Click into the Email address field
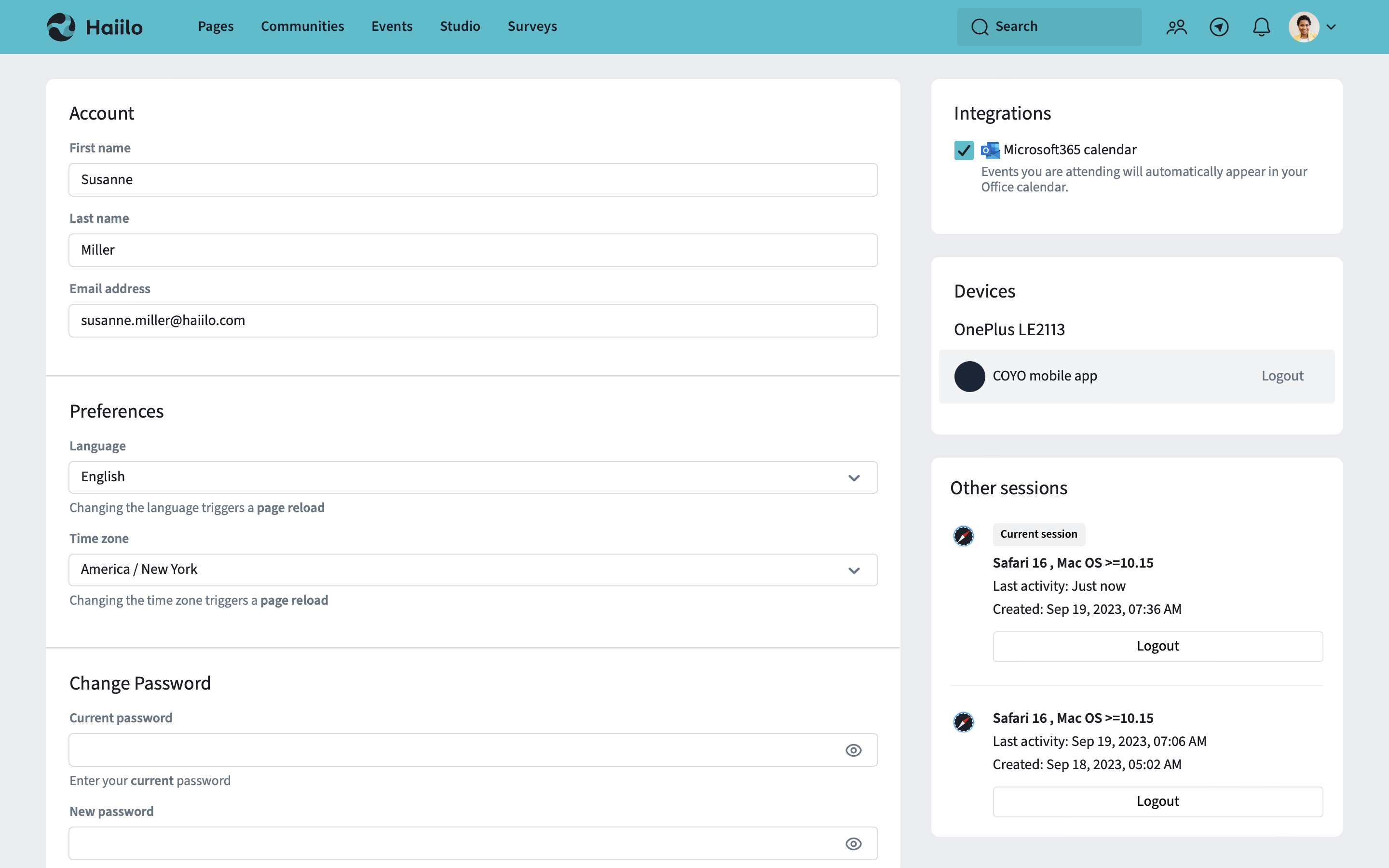Screen dimensions: 1389x868 tap(473, 321)
